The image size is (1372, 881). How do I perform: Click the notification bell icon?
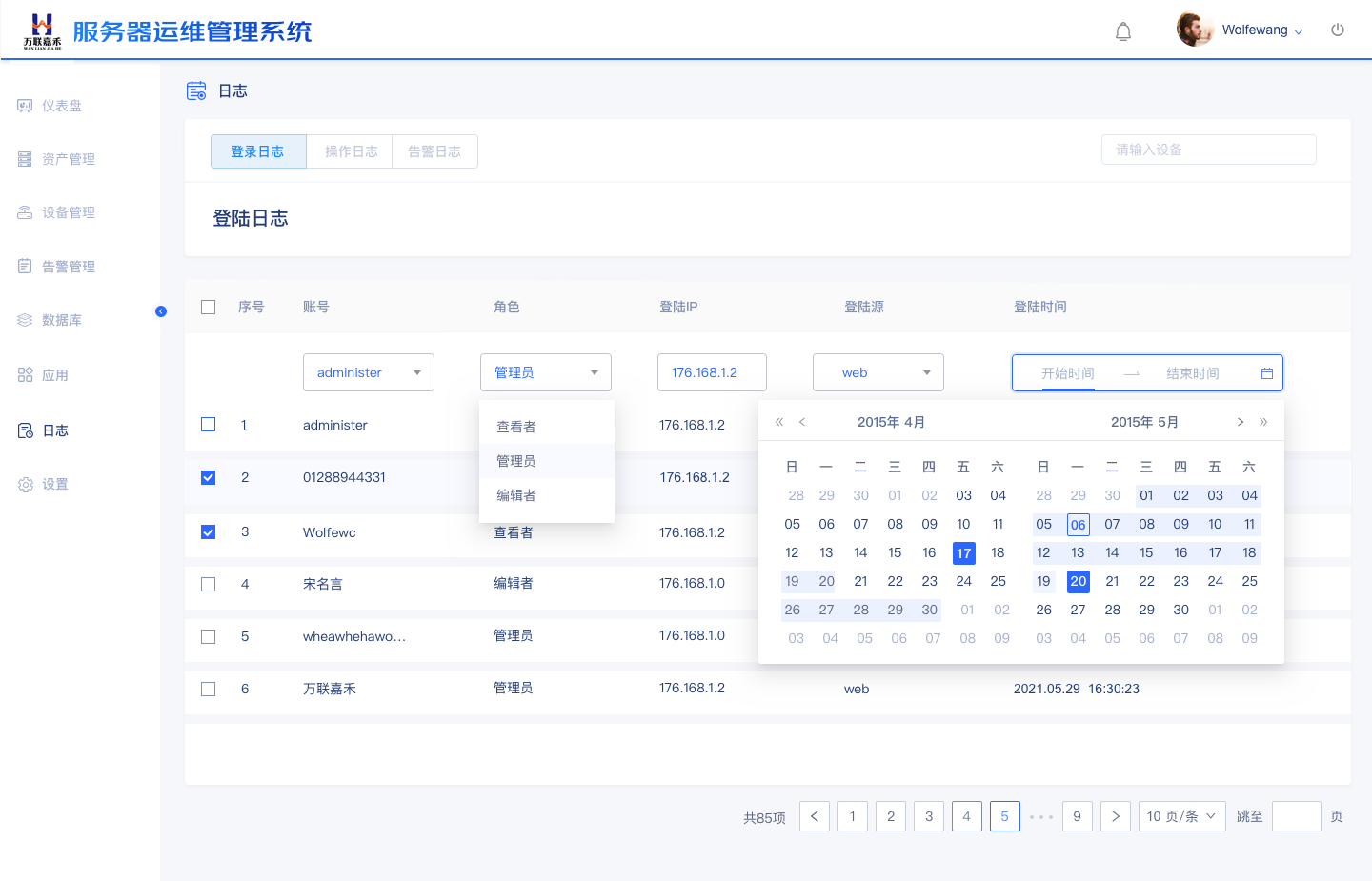click(1123, 31)
